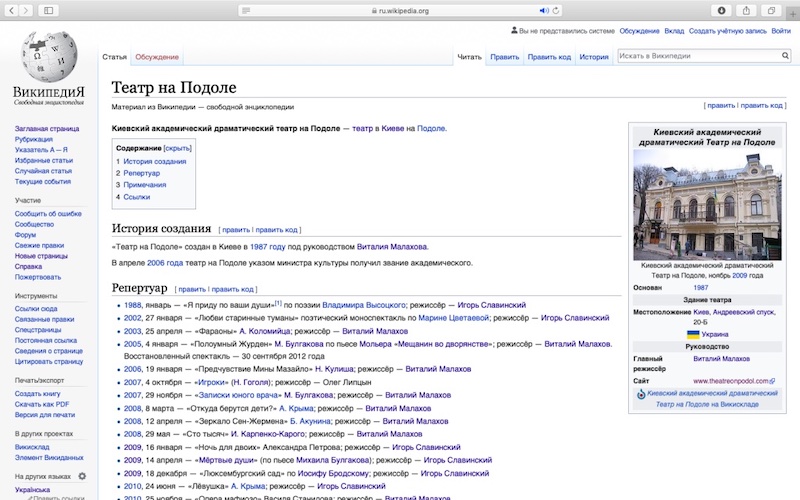Go forward with Safari's forward arrow
800x500 pixels.
(26, 10)
